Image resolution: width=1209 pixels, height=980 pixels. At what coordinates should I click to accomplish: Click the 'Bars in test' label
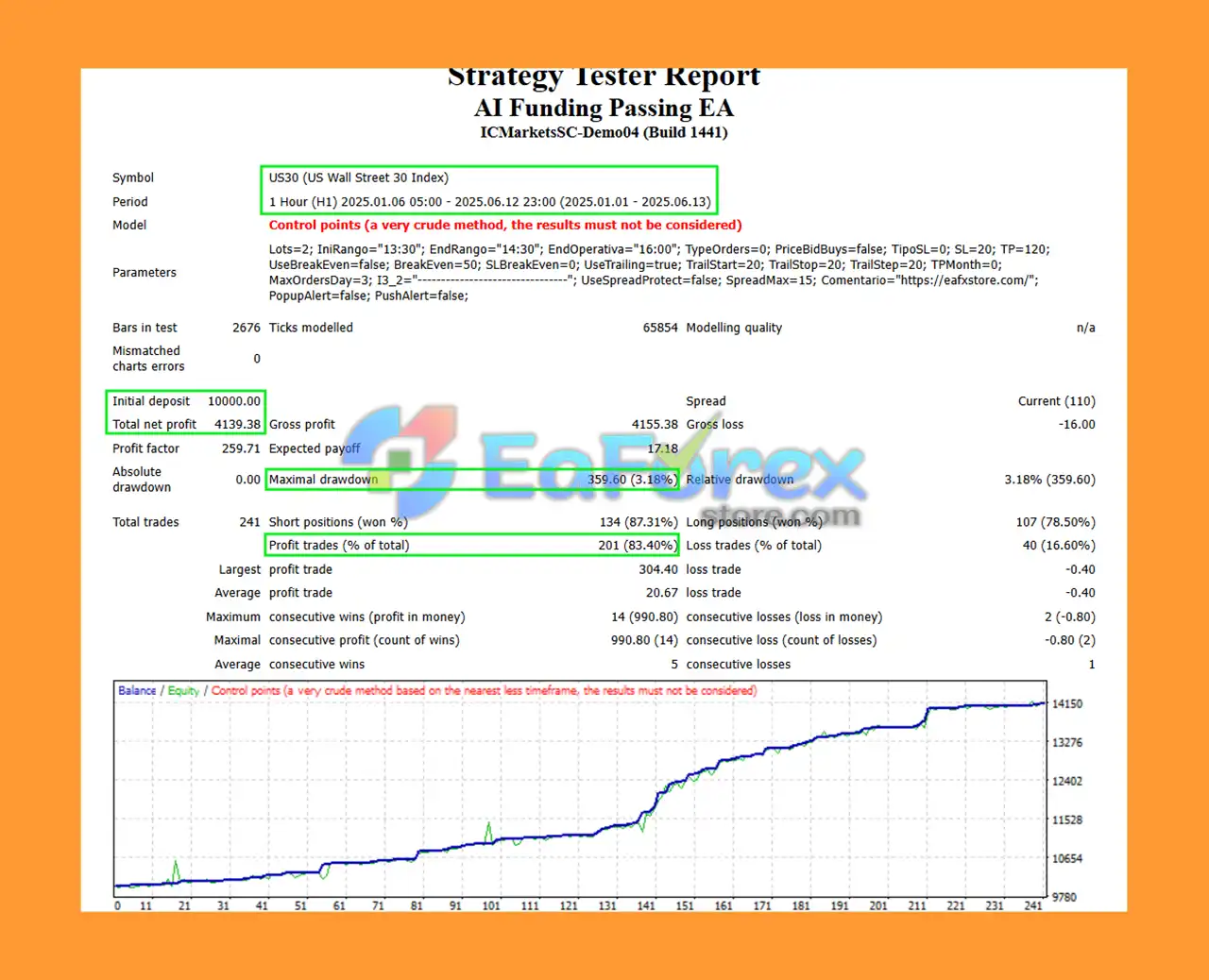(x=145, y=328)
